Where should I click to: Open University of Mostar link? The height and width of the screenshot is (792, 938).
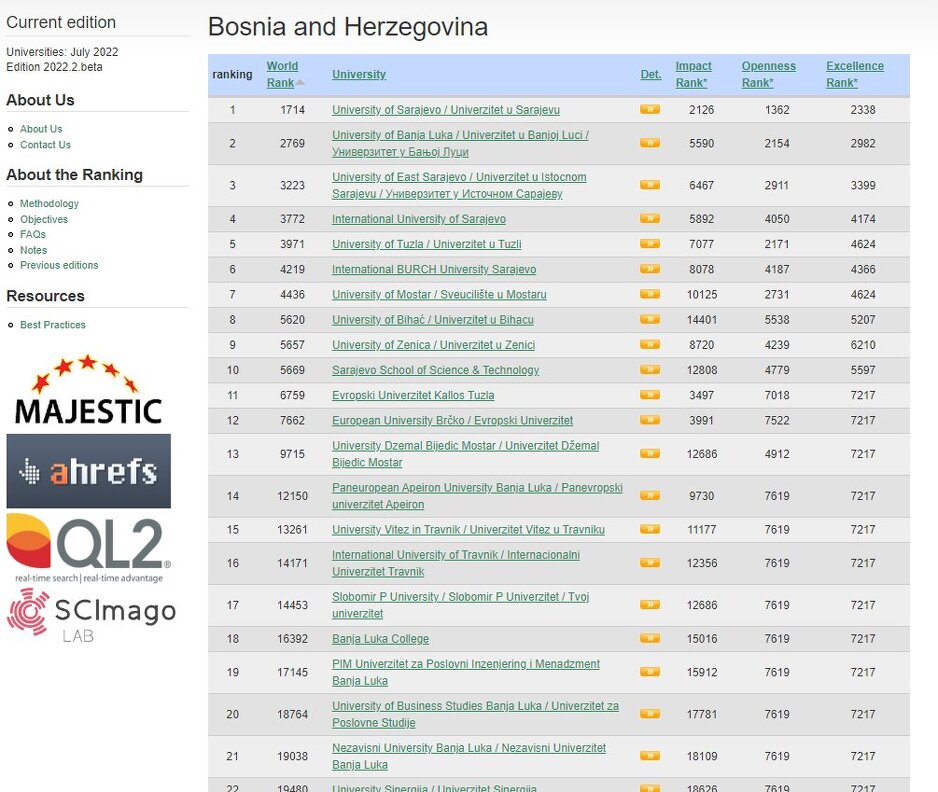point(439,295)
